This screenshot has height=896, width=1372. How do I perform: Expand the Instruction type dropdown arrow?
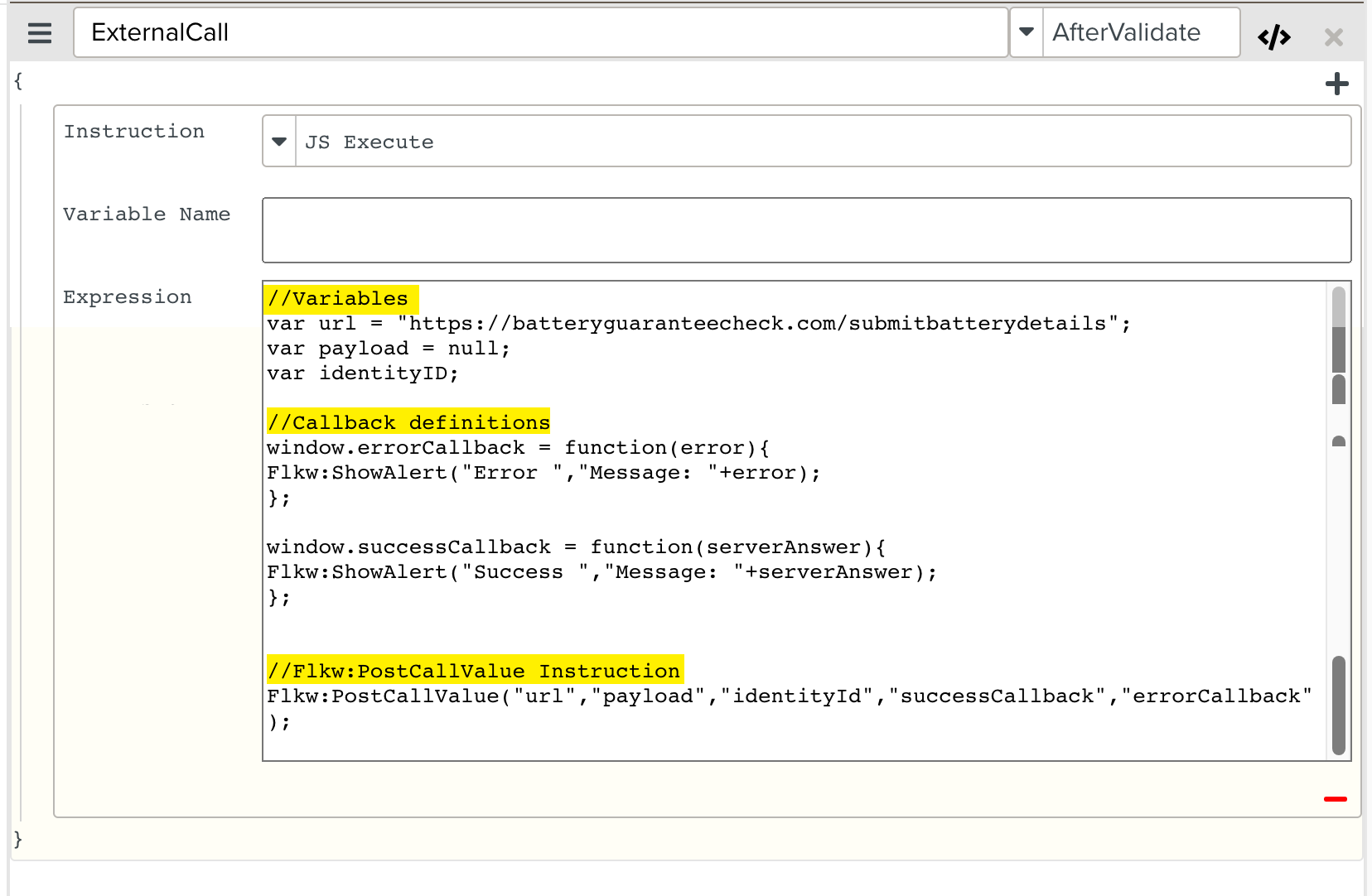click(x=279, y=142)
